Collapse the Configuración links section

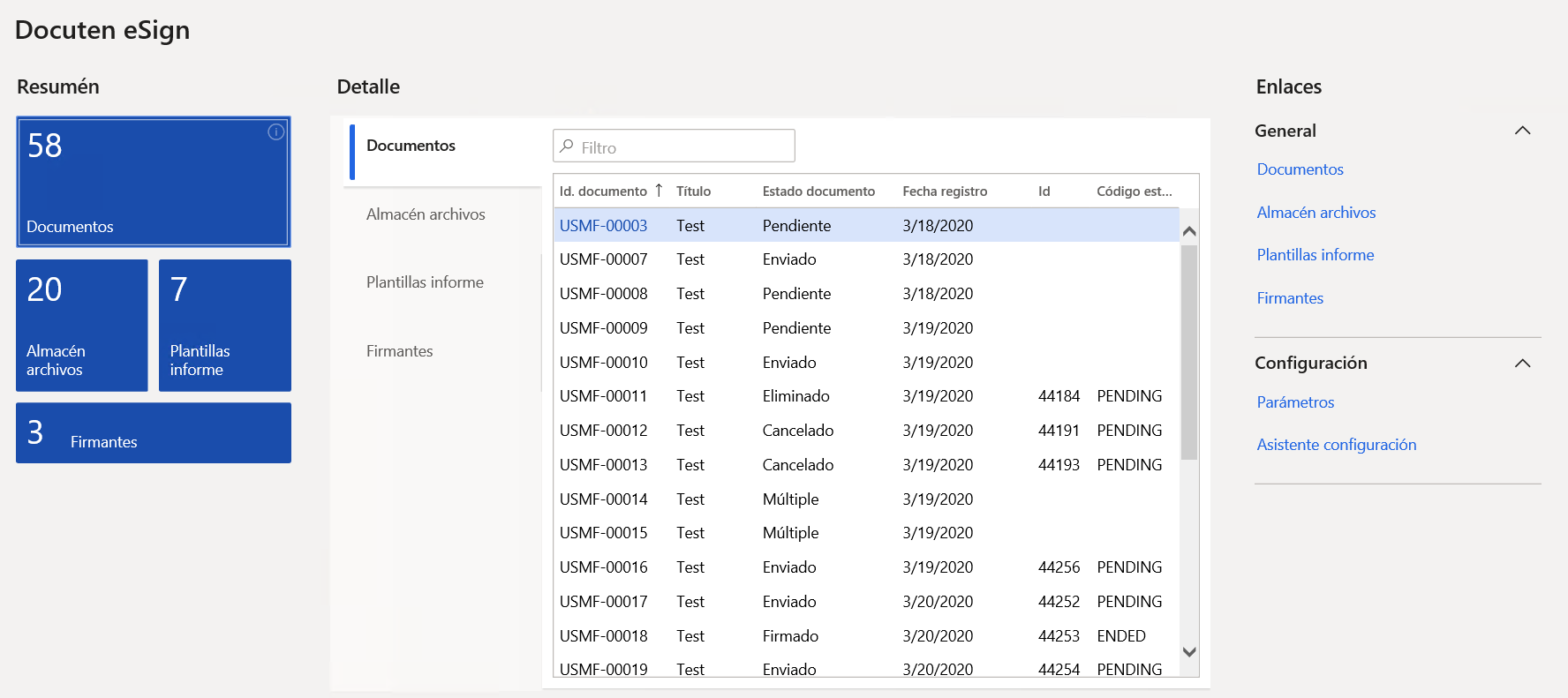click(1522, 364)
